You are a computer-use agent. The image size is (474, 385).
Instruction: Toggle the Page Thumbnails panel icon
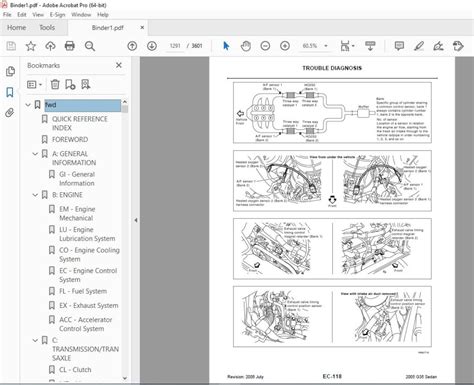(x=10, y=71)
